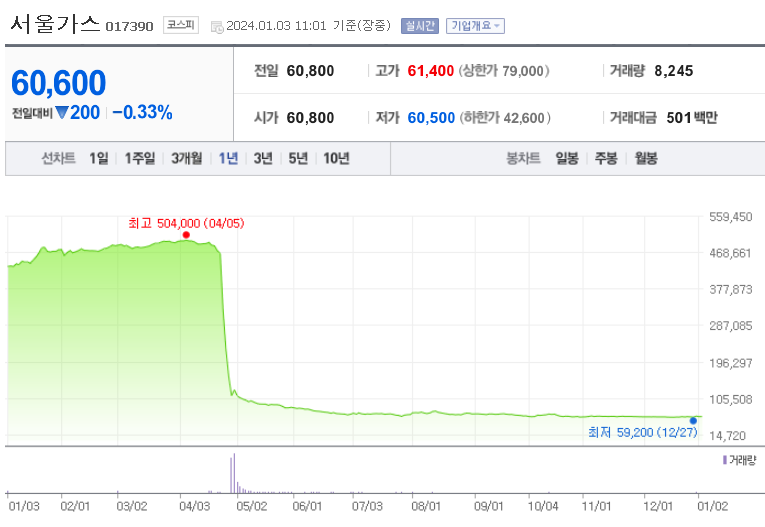
Task: Click the 시가 60,800 value
Action: pyautogui.click(x=310, y=118)
